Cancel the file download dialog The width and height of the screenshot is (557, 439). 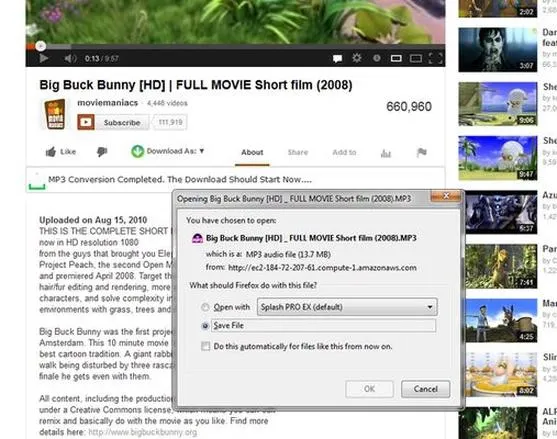[x=426, y=389]
